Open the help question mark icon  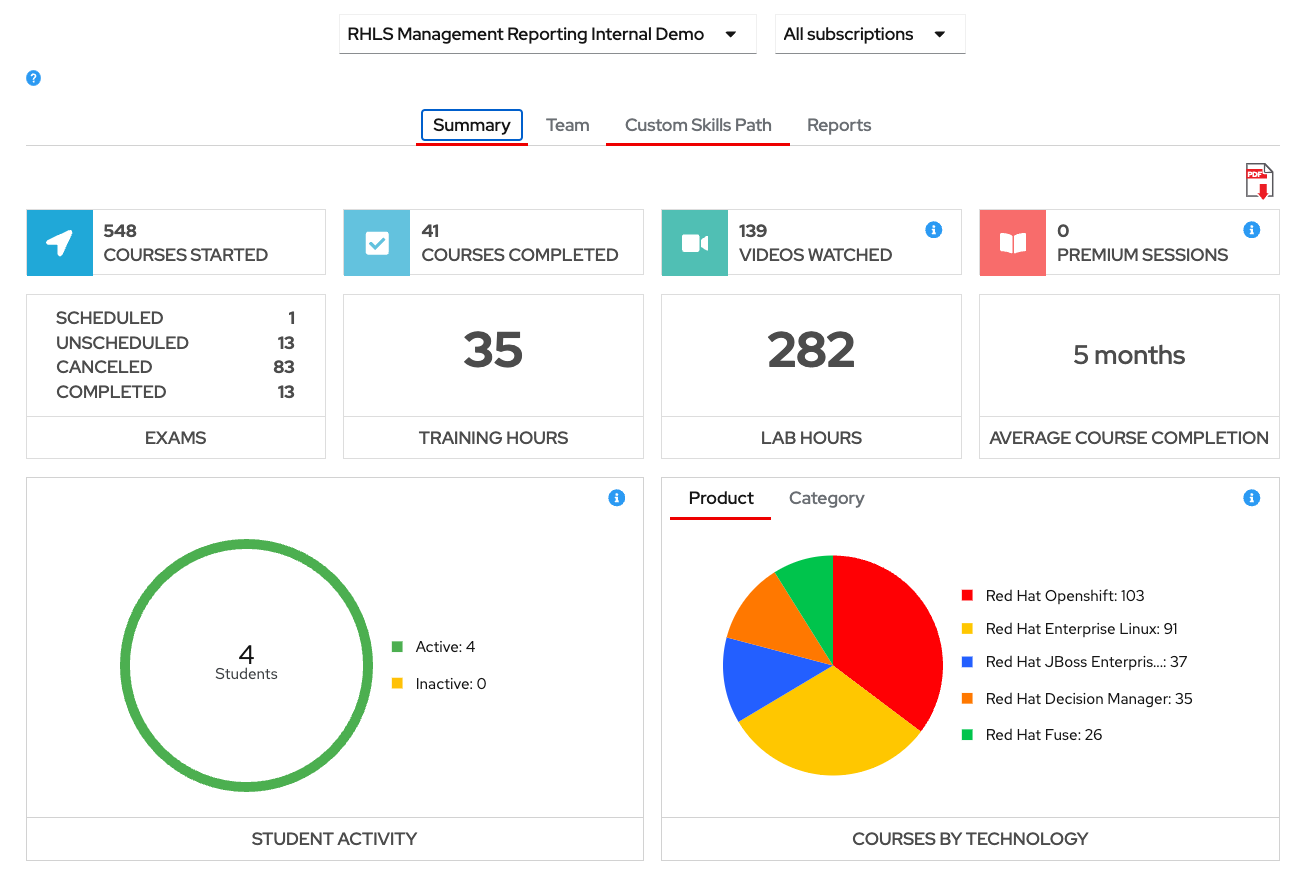pos(33,77)
